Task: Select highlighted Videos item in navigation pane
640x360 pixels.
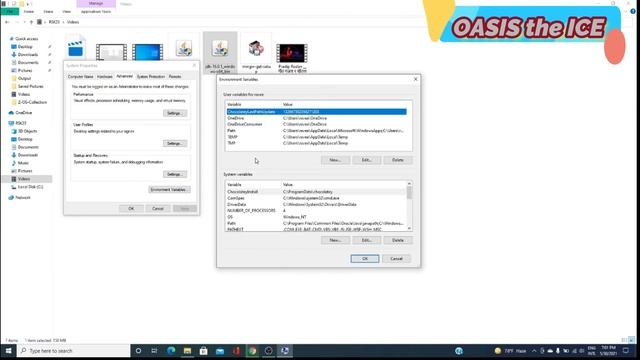Action: [x=27, y=179]
